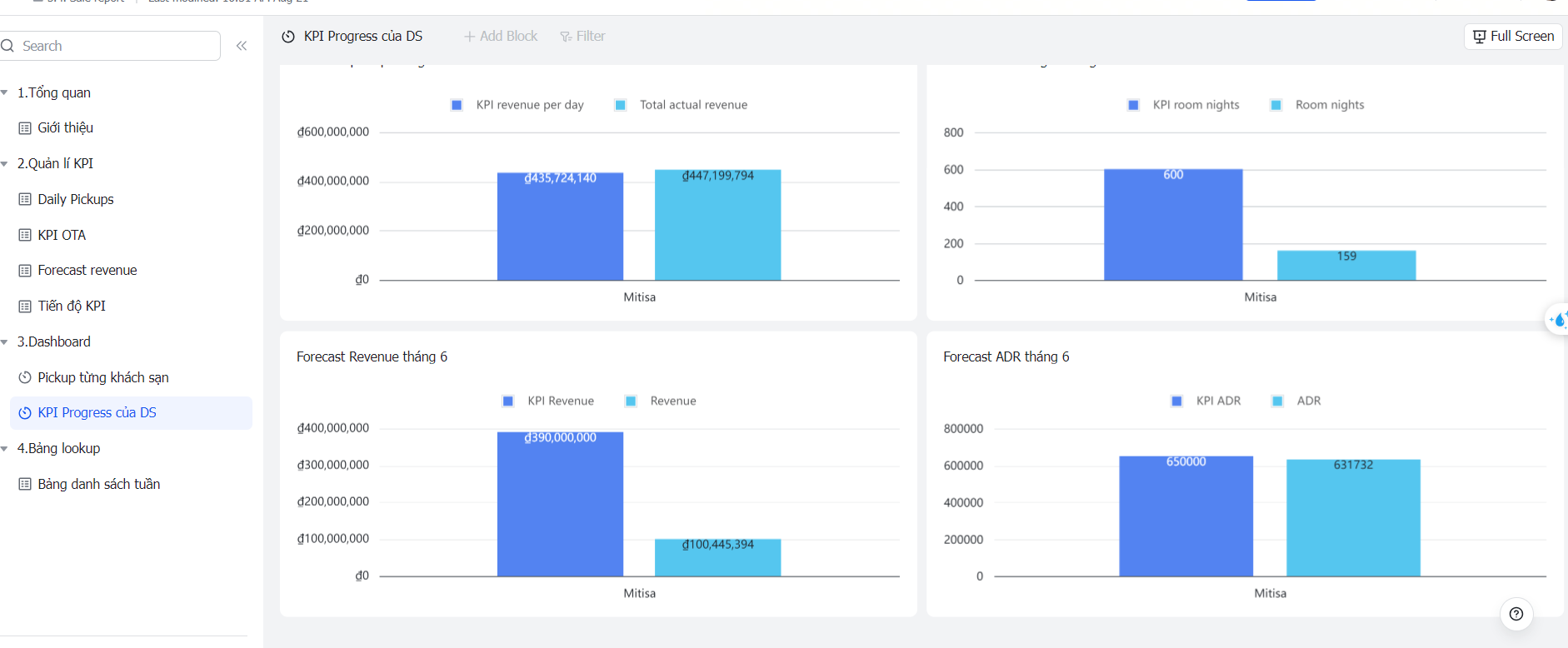
Task: Toggle Room nights legend swatch
Action: 1276,105
